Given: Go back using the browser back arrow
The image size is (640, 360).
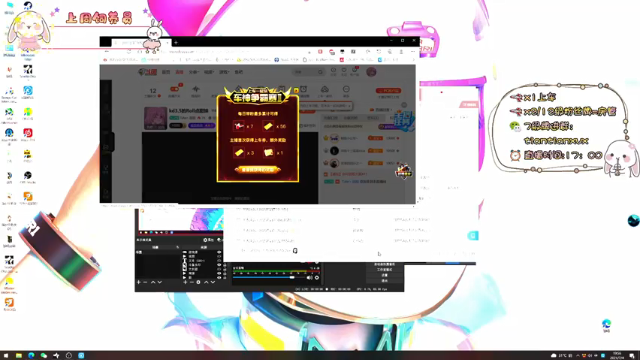Looking at the screenshot, I should (107, 52).
